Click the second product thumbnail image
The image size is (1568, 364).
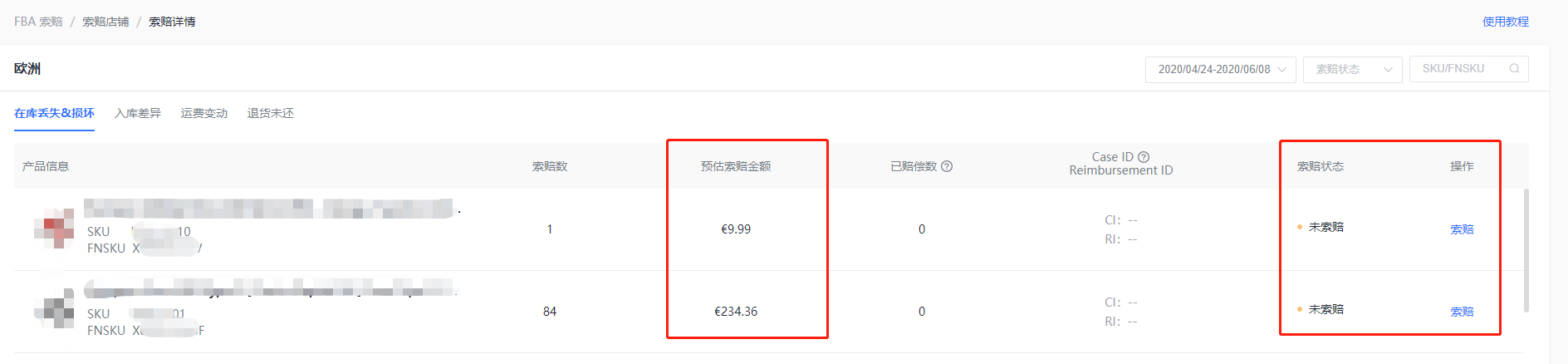point(54,311)
